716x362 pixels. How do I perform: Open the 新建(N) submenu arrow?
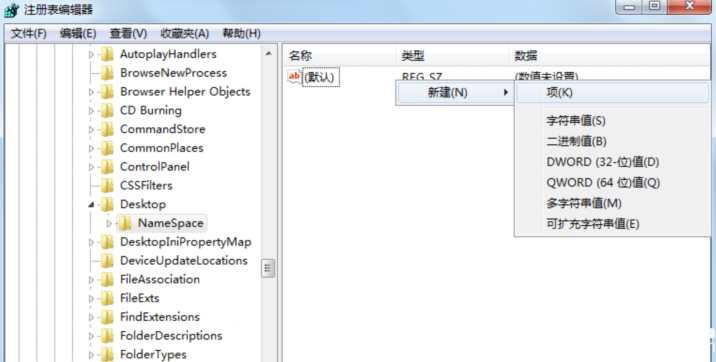click(505, 93)
